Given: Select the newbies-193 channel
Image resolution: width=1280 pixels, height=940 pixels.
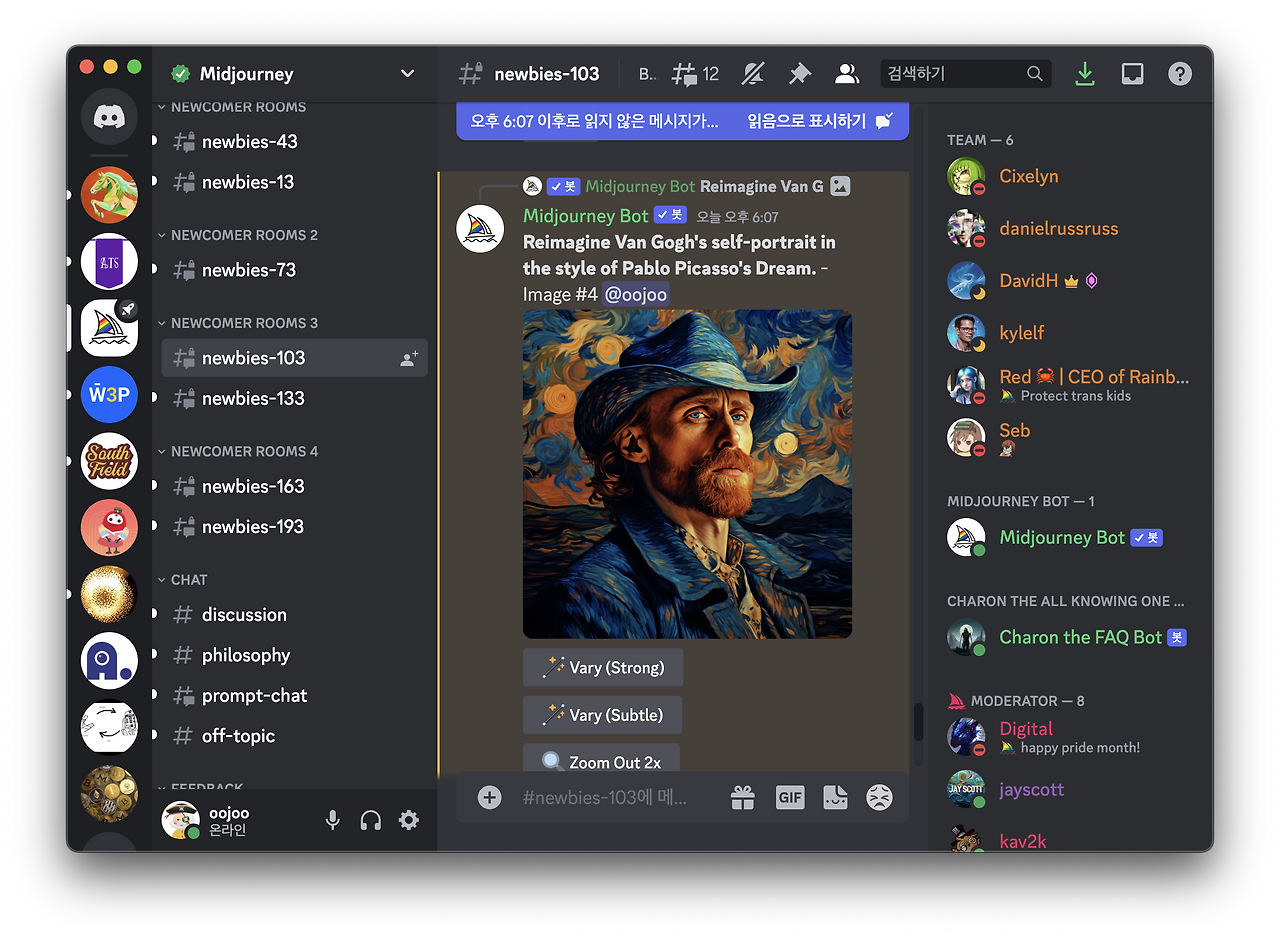Looking at the screenshot, I should (x=295, y=526).
